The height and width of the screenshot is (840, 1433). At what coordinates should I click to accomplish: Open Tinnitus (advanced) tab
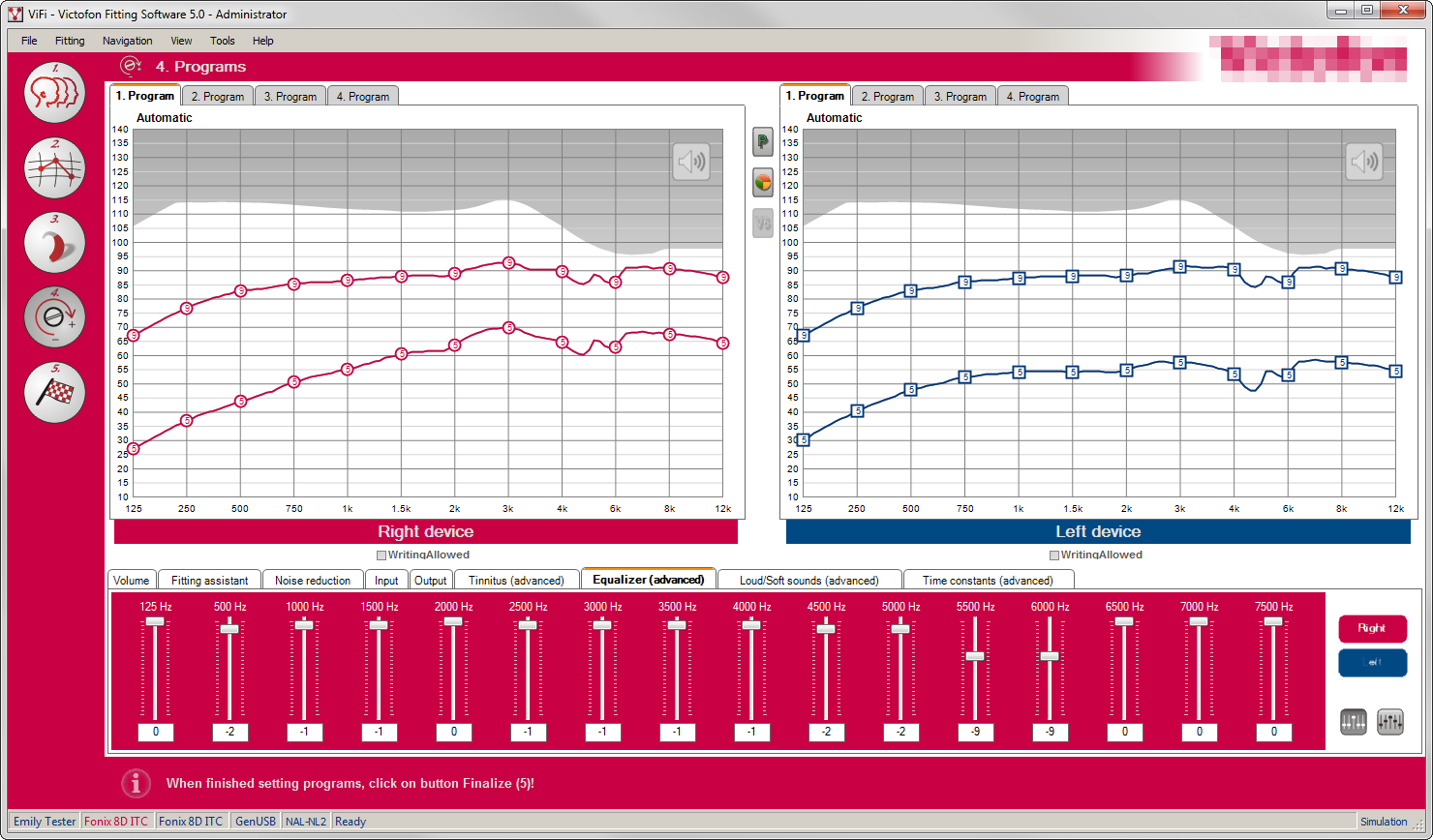click(516, 581)
